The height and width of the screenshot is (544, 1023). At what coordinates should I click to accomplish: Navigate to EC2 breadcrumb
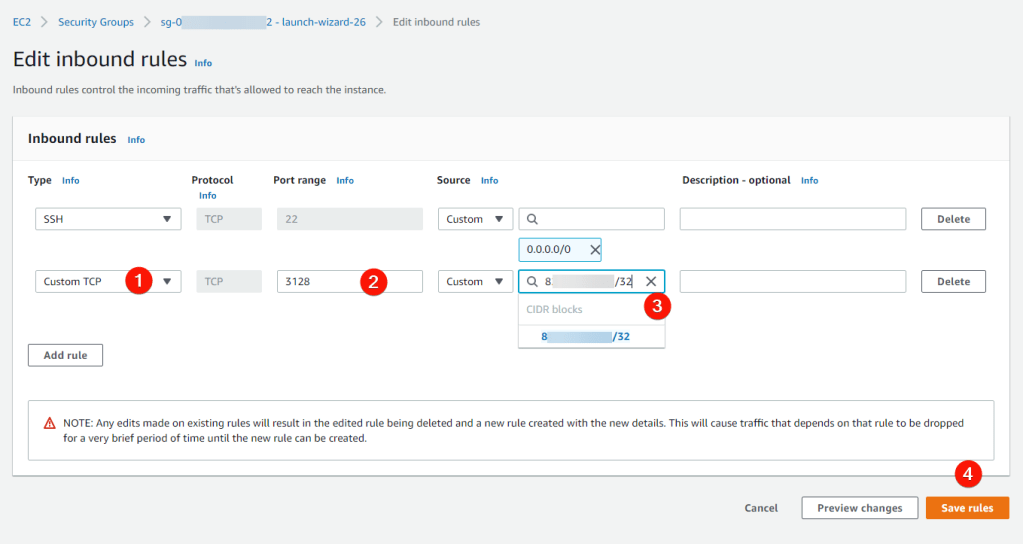coord(21,22)
